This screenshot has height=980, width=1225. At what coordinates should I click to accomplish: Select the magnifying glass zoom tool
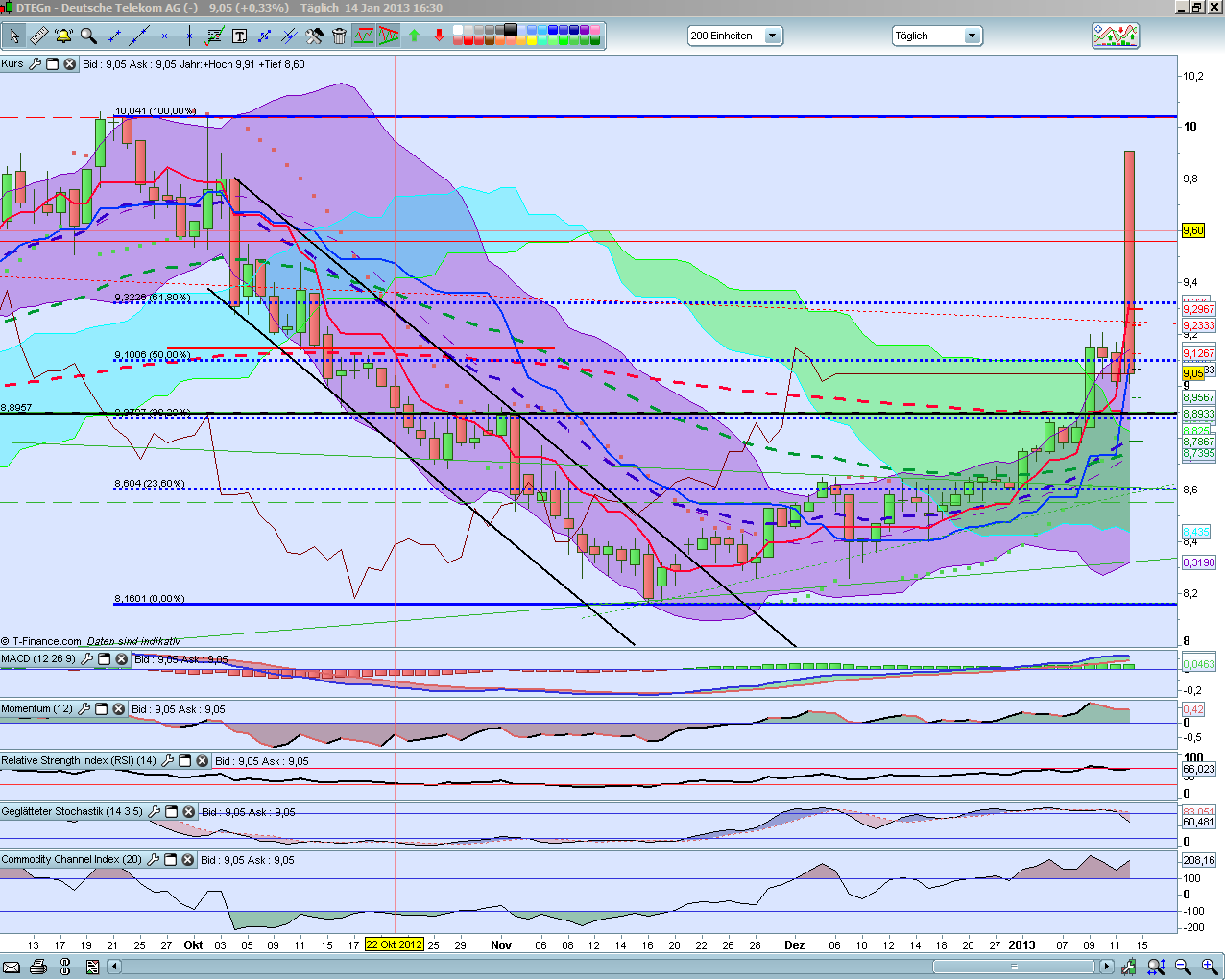(88, 36)
